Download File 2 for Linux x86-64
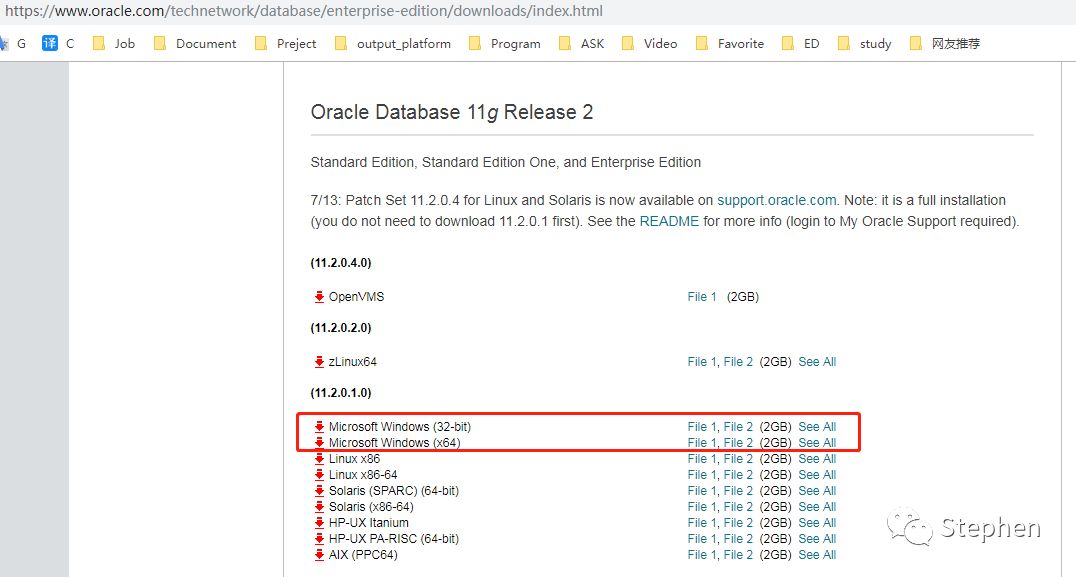Screen dimensions: 1076x577 tap(738, 475)
